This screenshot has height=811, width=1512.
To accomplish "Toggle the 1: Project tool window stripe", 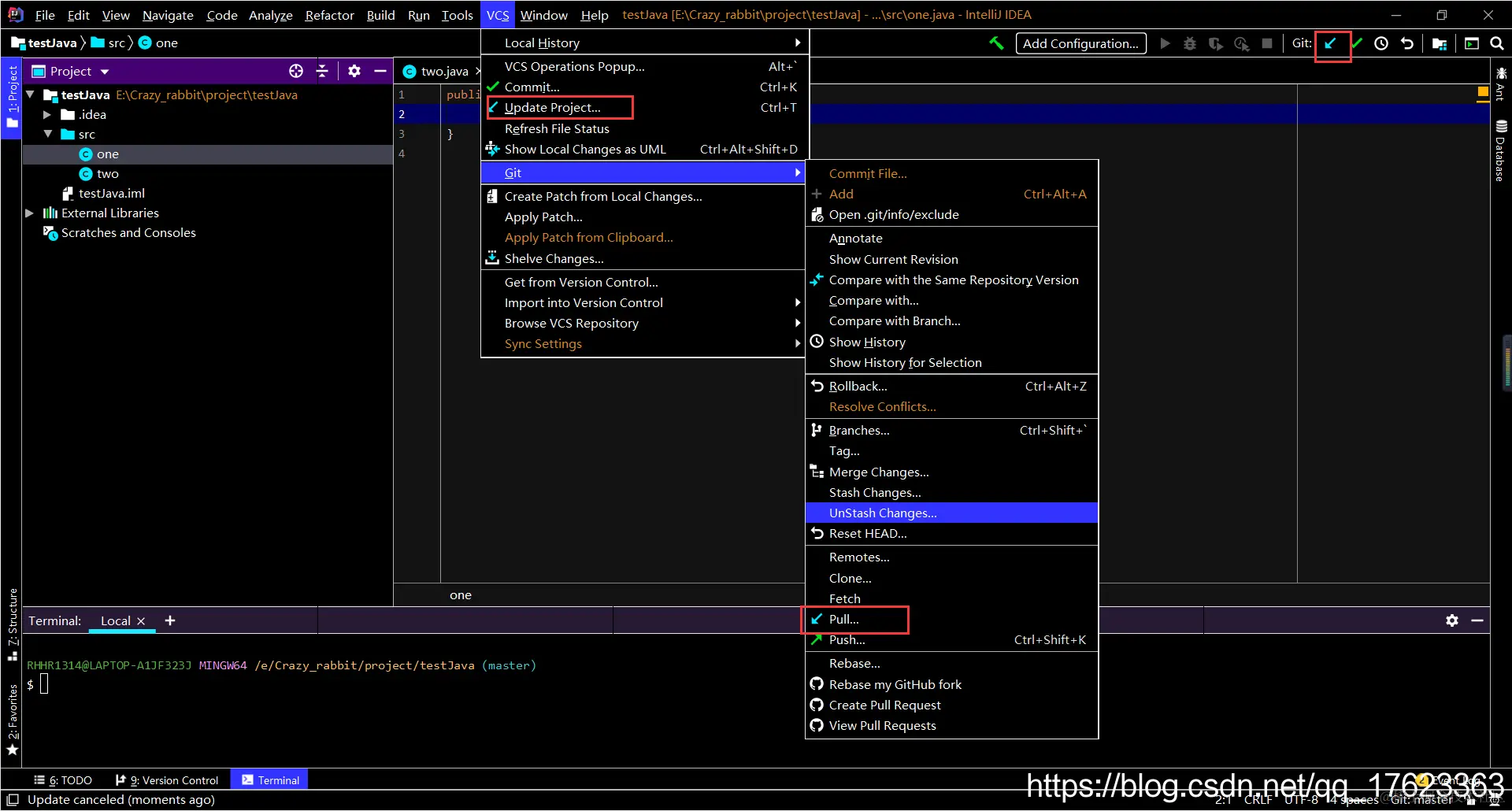I will pos(12,98).
